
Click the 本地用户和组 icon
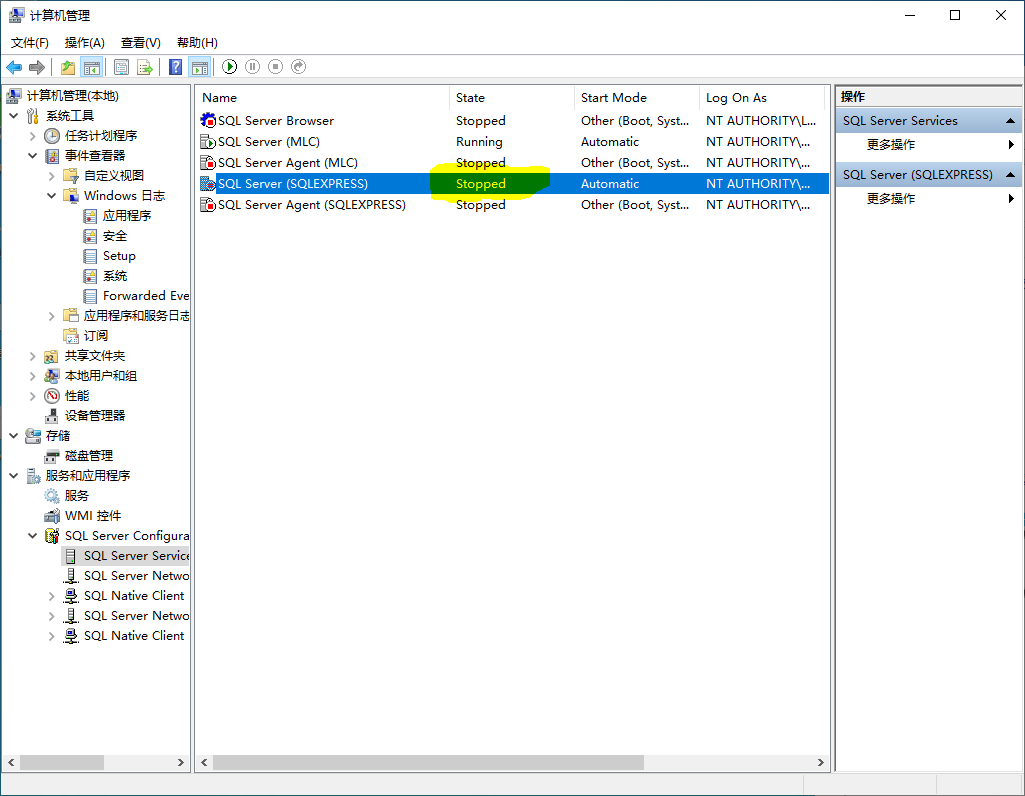[x=52, y=376]
